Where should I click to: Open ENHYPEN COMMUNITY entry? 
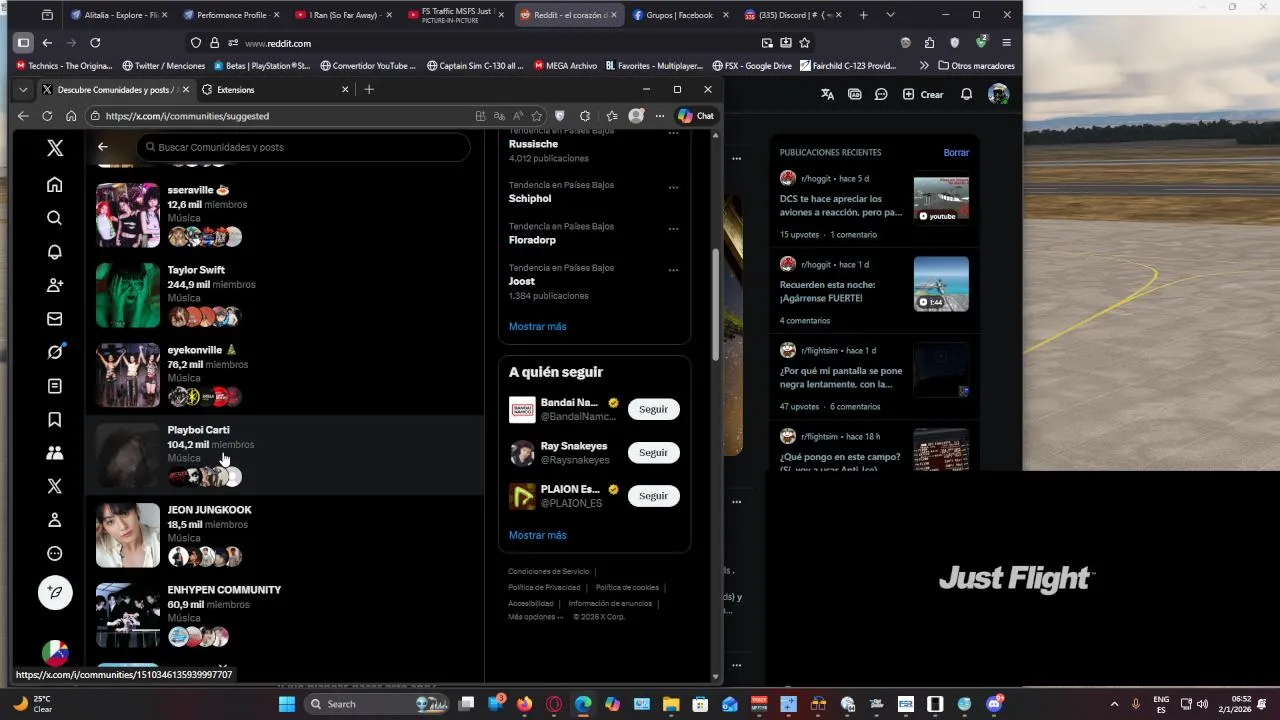point(285,615)
